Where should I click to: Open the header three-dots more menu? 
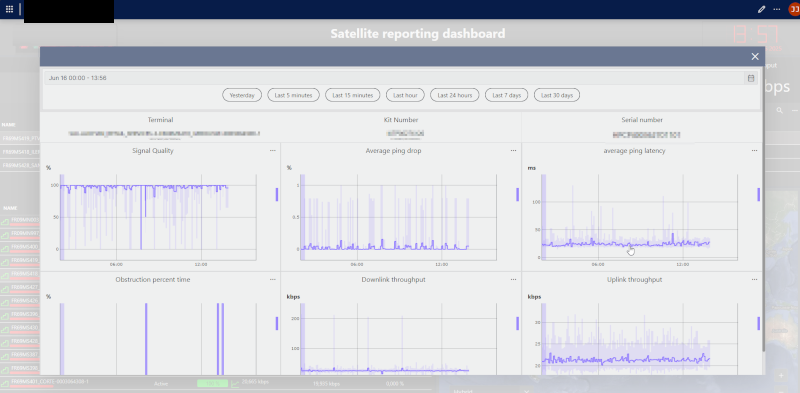point(777,9)
